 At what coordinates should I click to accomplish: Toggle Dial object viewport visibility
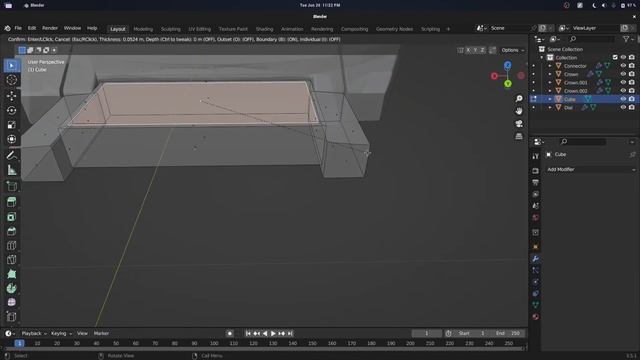tap(623, 107)
